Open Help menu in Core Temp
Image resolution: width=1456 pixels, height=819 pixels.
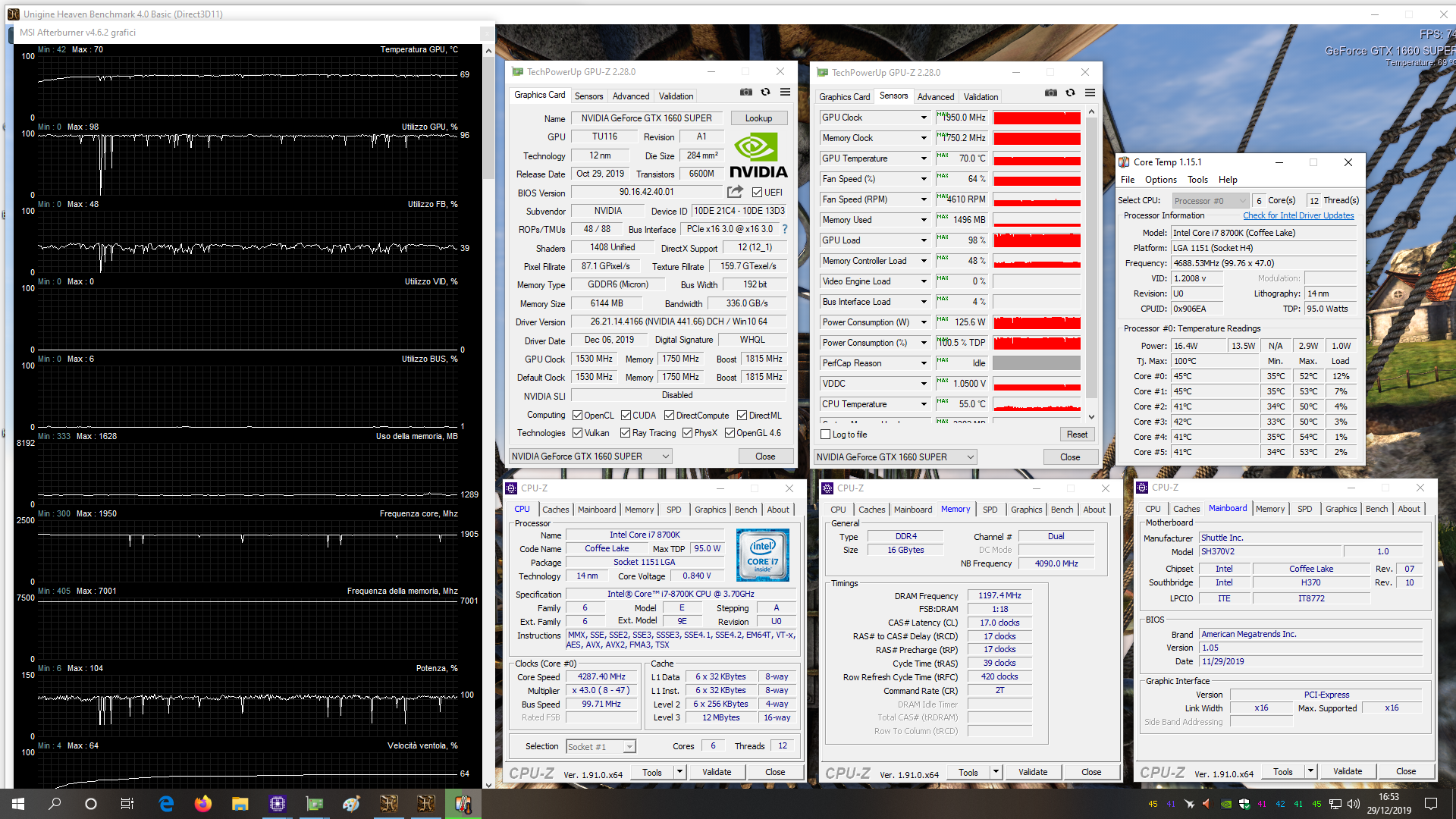(x=1228, y=180)
